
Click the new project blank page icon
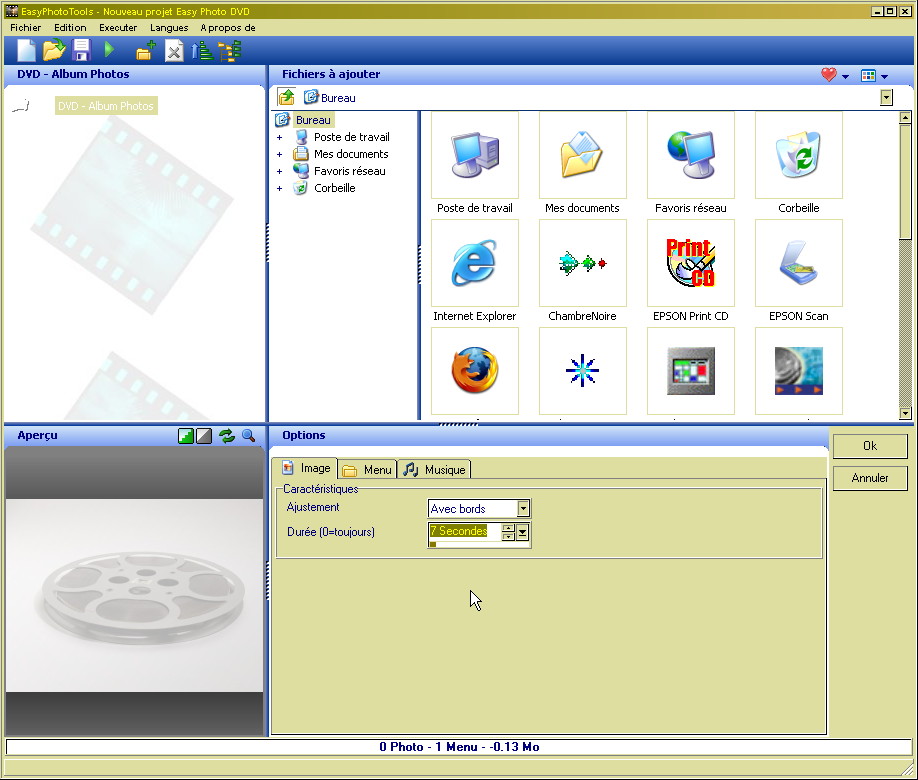(x=26, y=50)
